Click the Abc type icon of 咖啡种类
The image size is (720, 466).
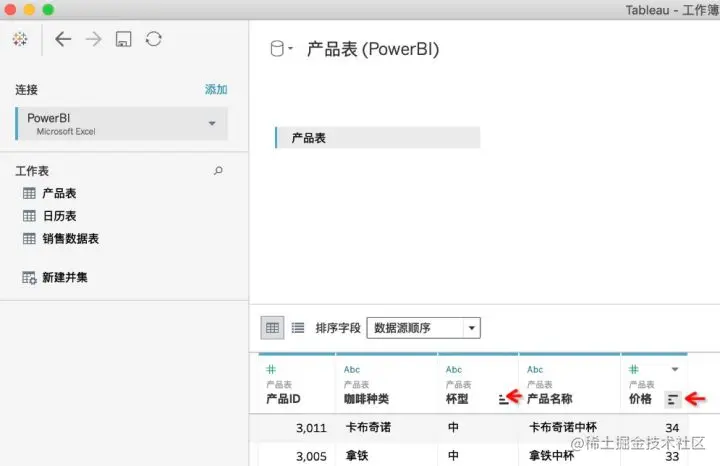(352, 370)
